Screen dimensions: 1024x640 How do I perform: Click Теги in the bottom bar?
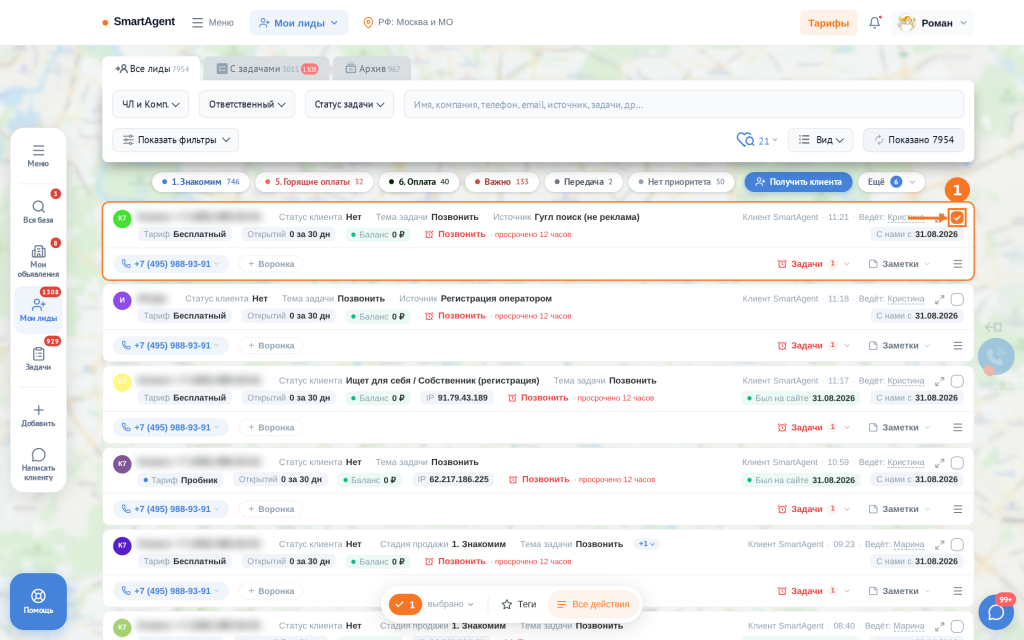pyautogui.click(x=519, y=604)
